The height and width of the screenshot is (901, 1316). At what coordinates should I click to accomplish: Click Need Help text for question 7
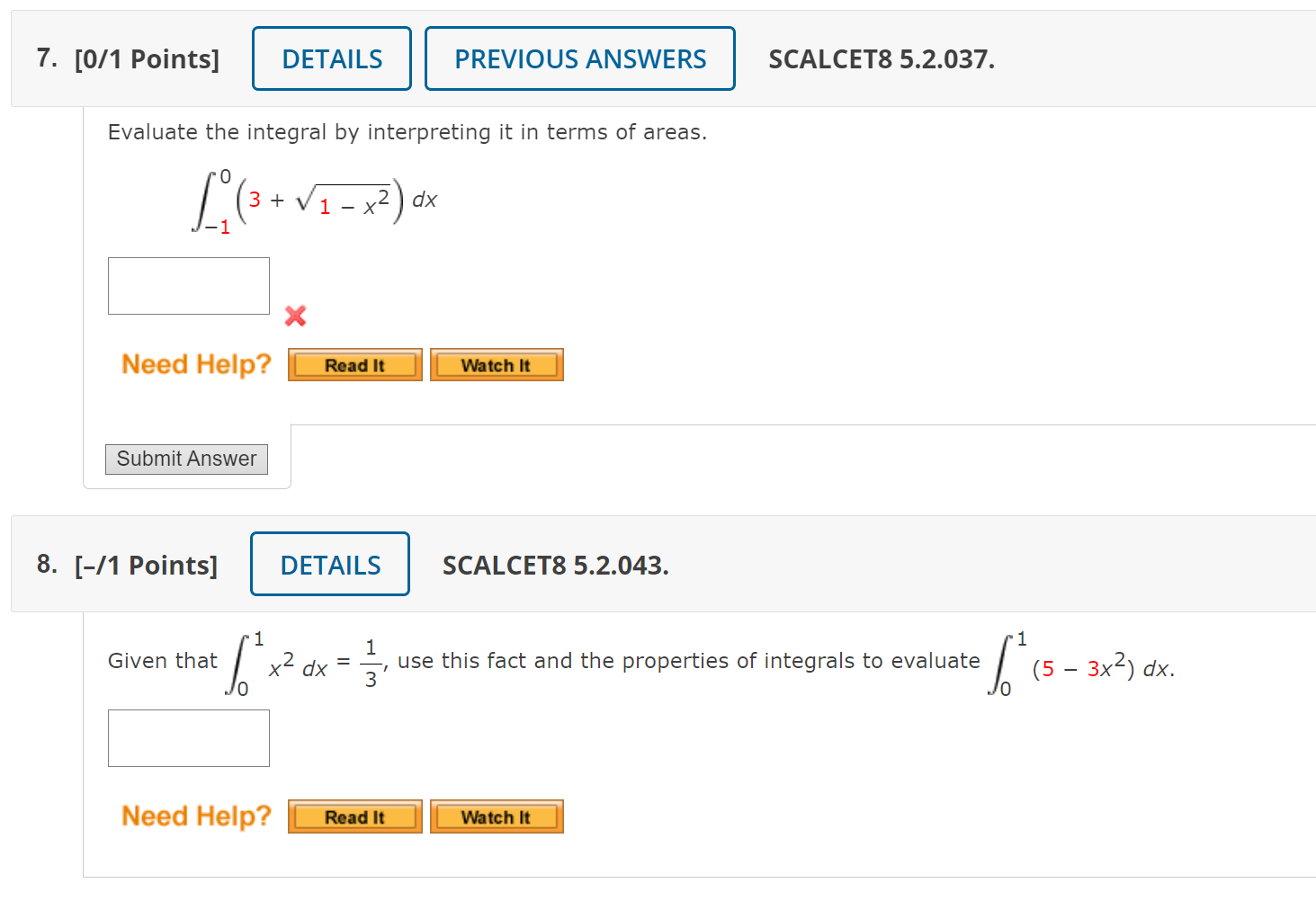click(195, 365)
